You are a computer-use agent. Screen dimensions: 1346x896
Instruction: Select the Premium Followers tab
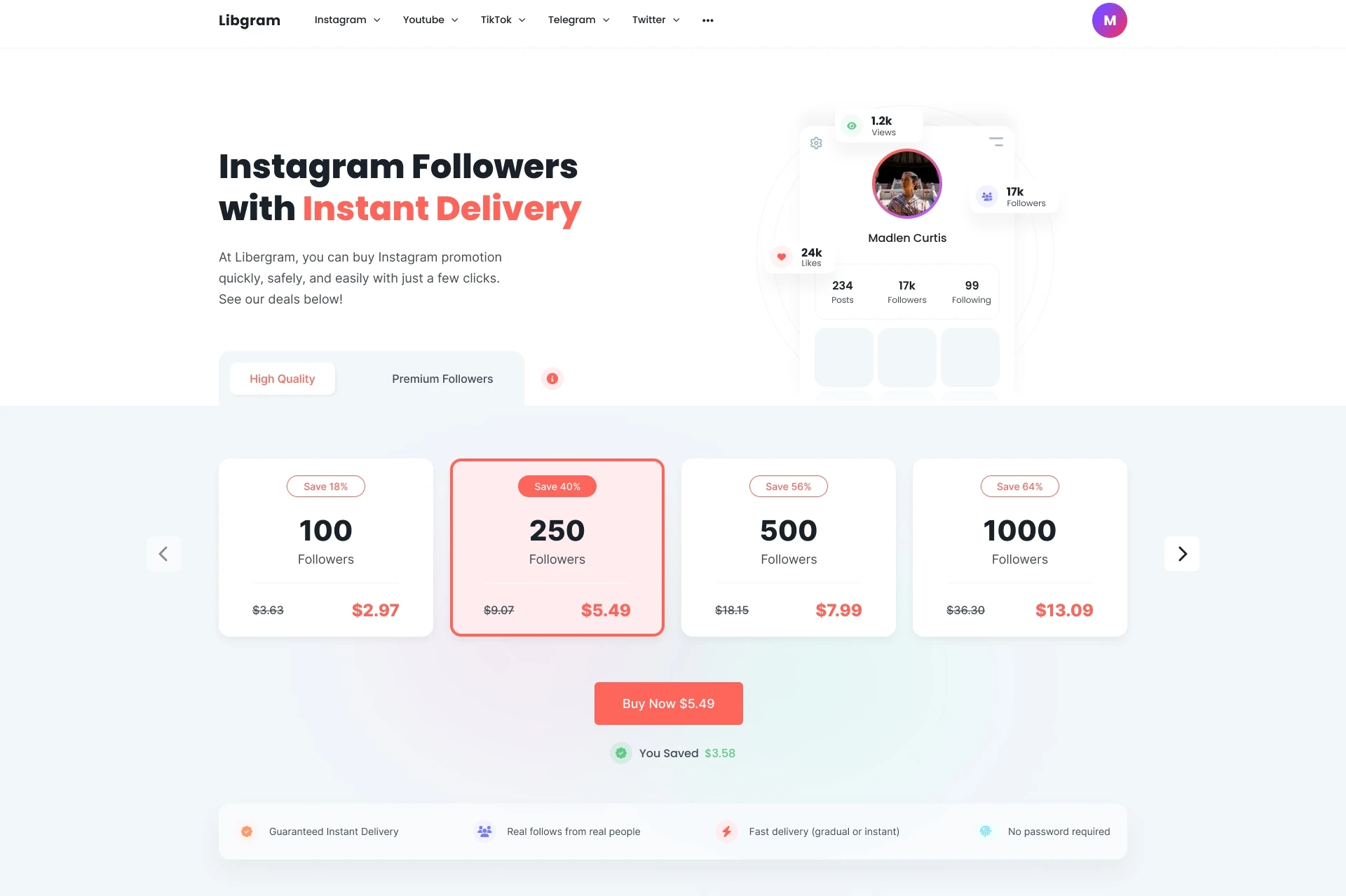[441, 378]
